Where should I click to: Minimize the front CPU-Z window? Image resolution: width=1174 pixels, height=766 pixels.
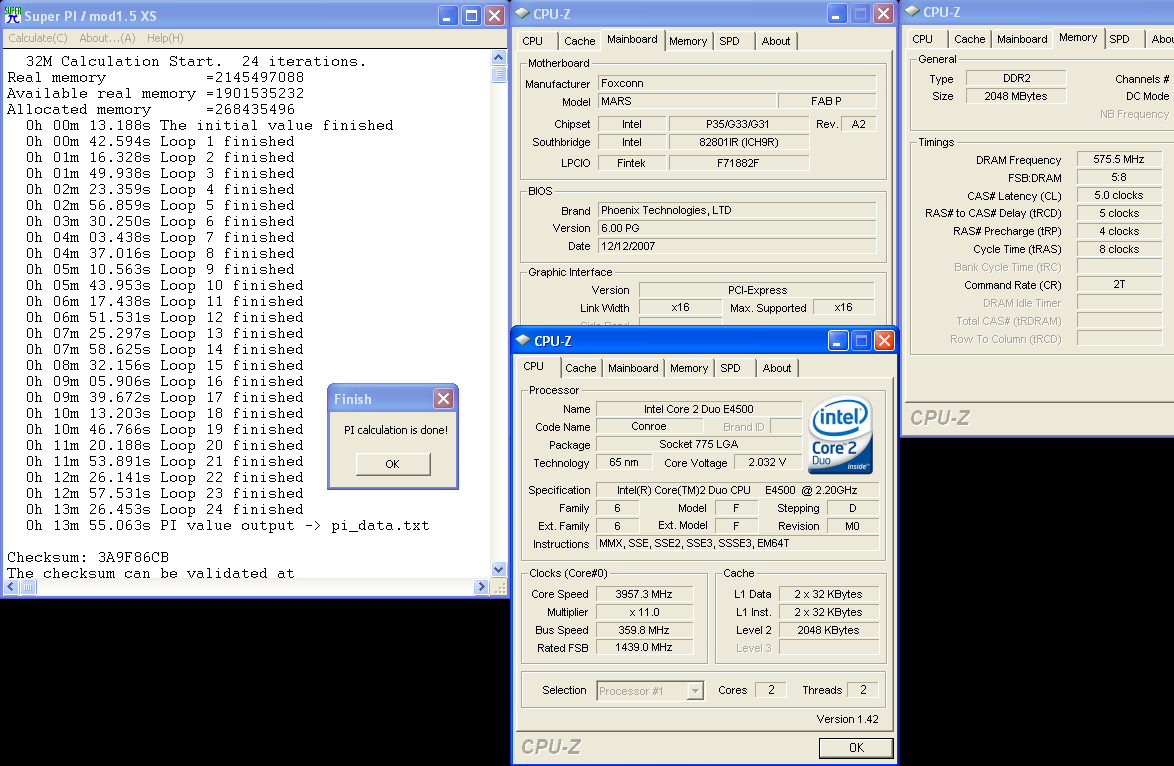click(x=838, y=341)
